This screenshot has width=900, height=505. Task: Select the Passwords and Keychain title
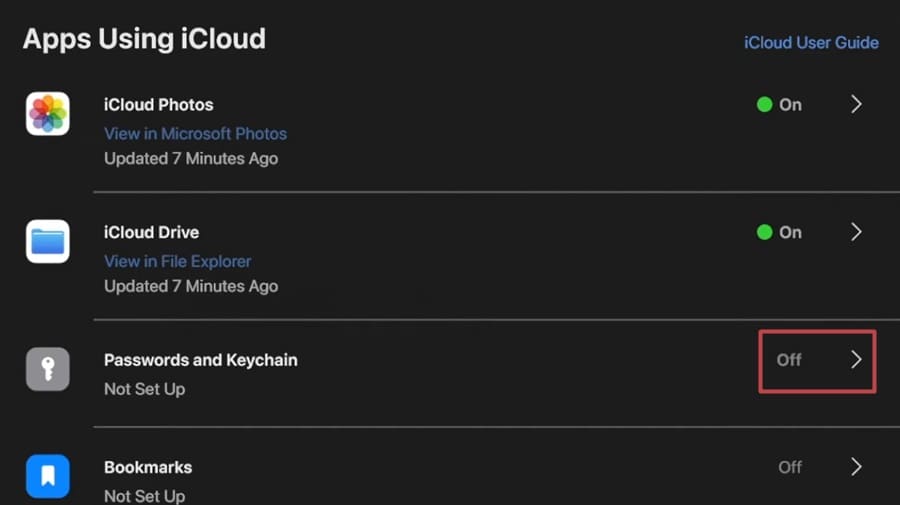coord(201,360)
